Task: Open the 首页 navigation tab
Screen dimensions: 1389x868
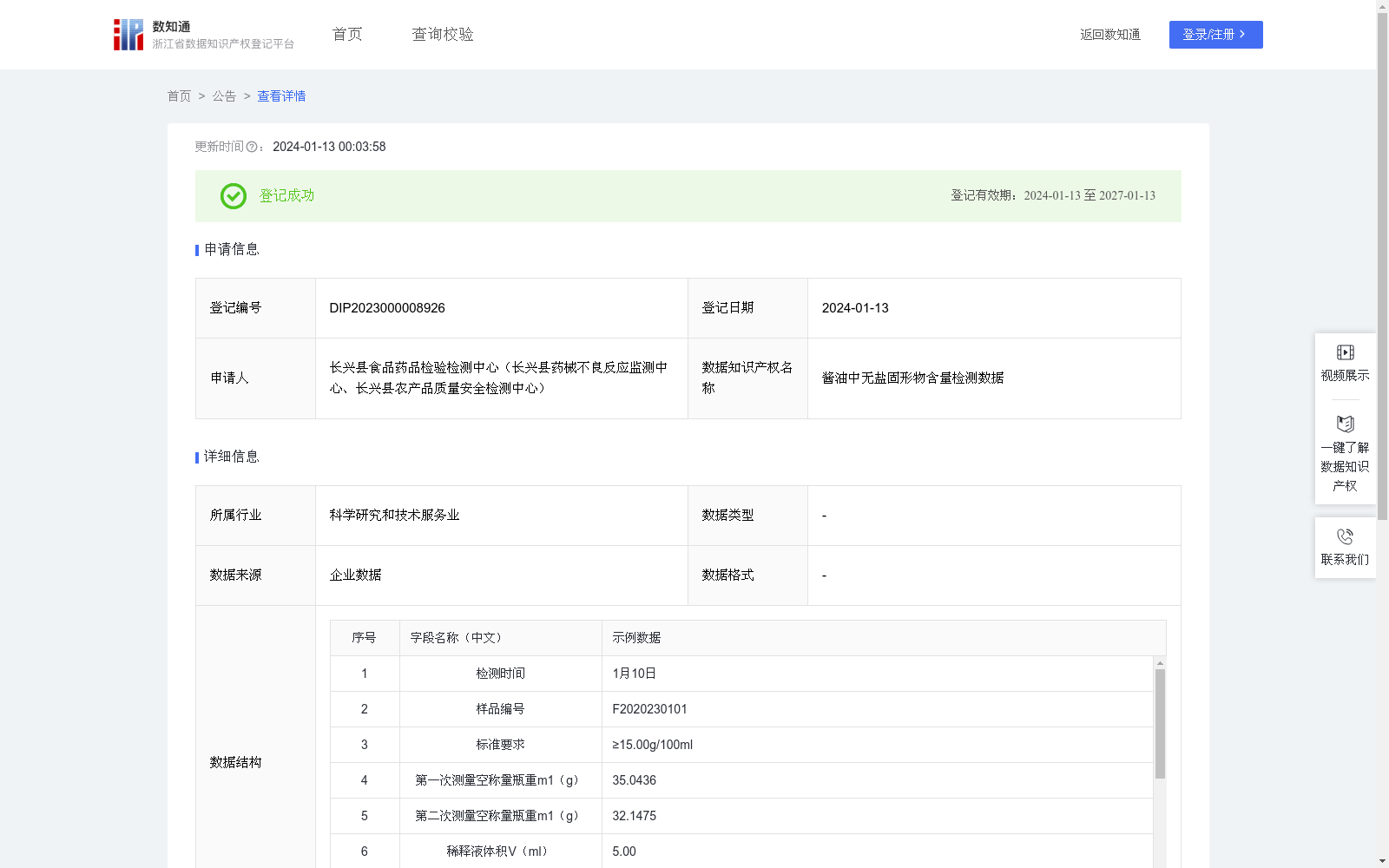Action: (x=347, y=35)
